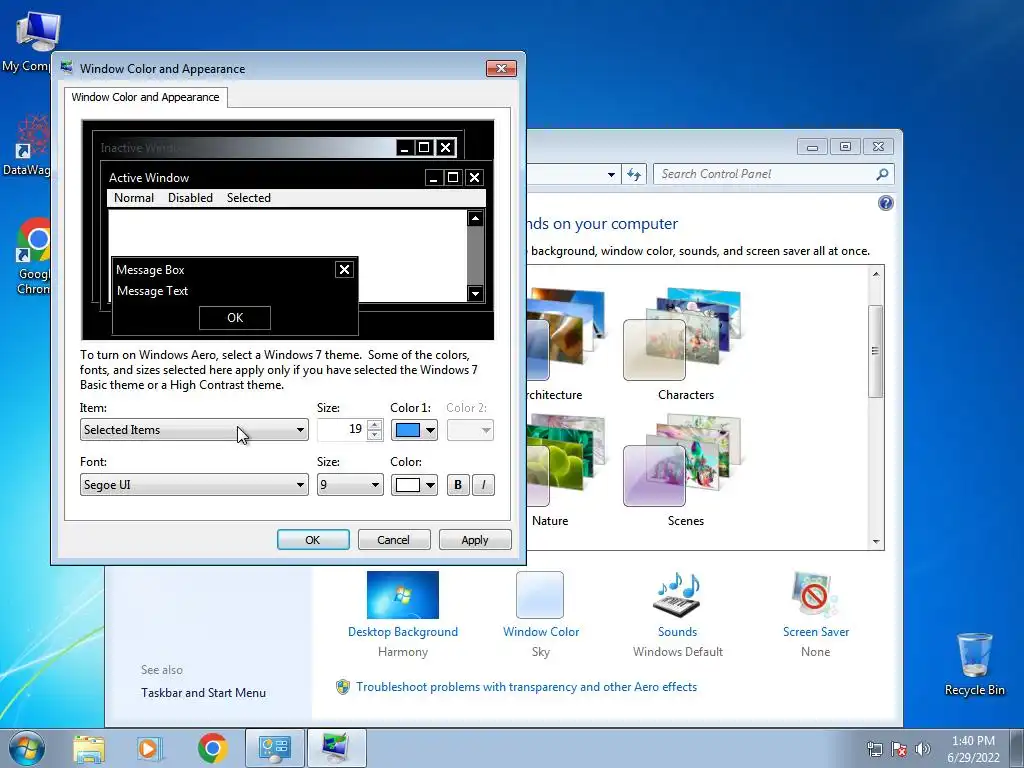1024x768 pixels.
Task: Click the volume speaker tray icon
Action: click(x=922, y=749)
